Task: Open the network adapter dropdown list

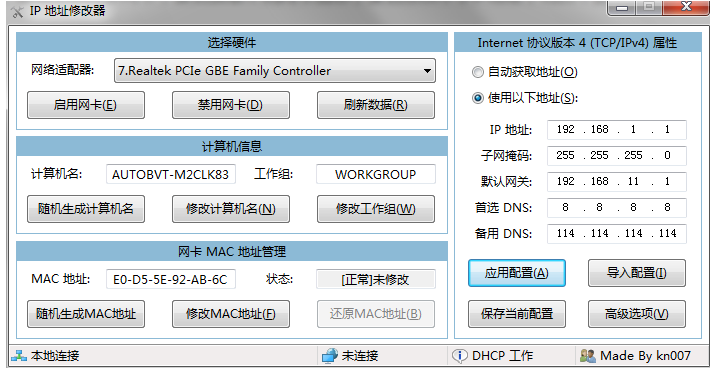Action: [275, 71]
